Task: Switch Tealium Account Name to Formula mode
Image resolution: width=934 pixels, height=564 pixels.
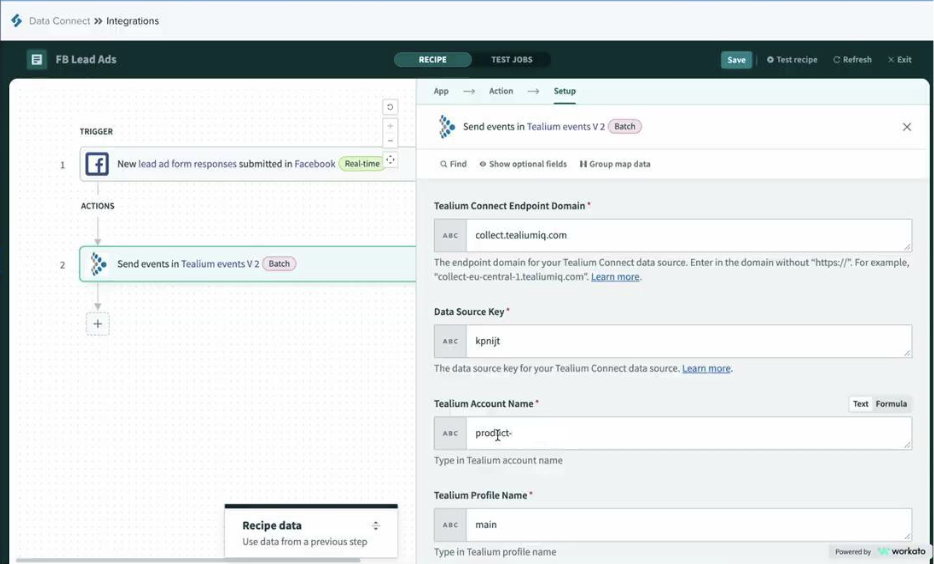Action: [x=891, y=404]
